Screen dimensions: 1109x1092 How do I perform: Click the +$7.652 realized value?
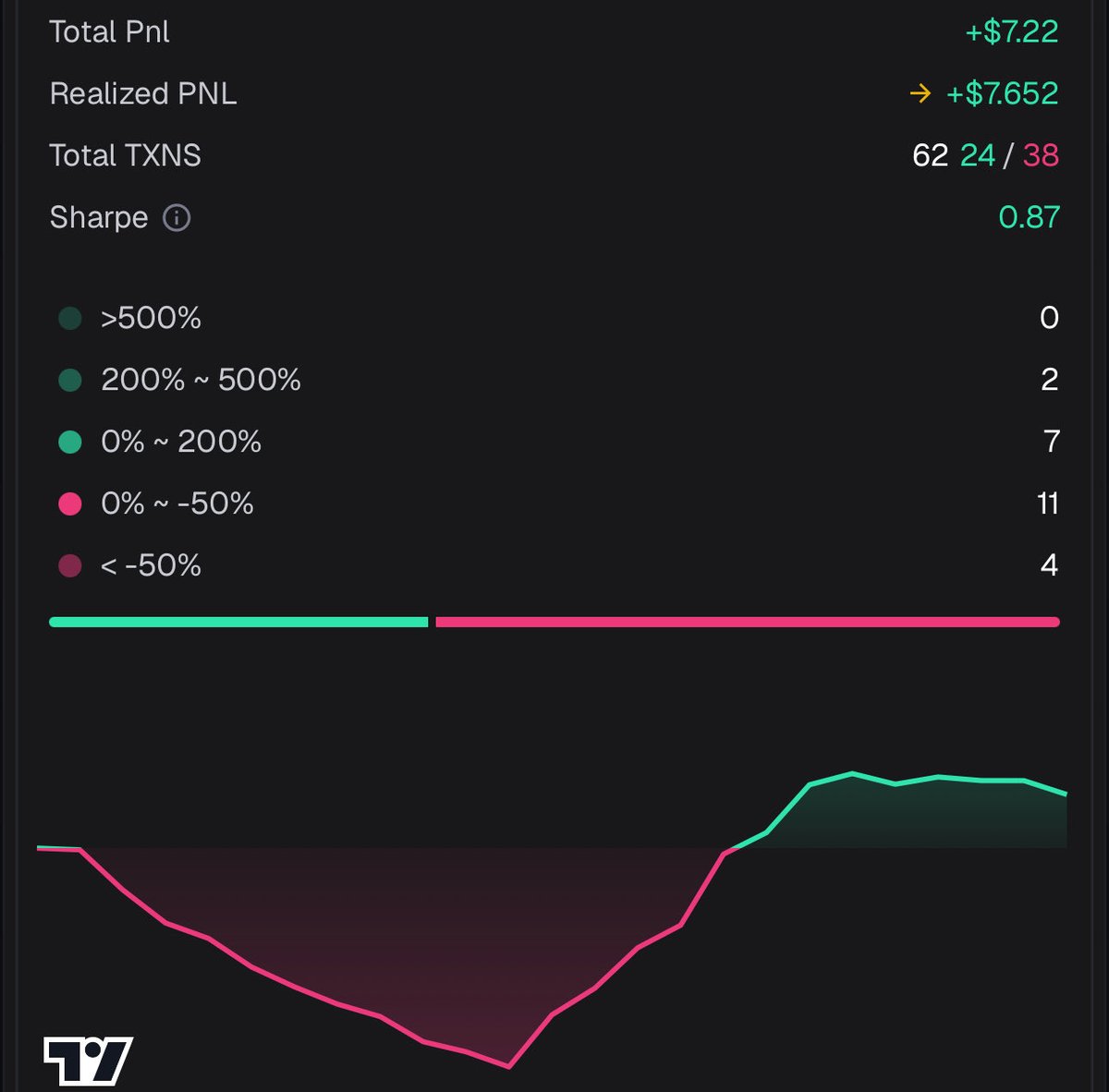pos(1002,93)
